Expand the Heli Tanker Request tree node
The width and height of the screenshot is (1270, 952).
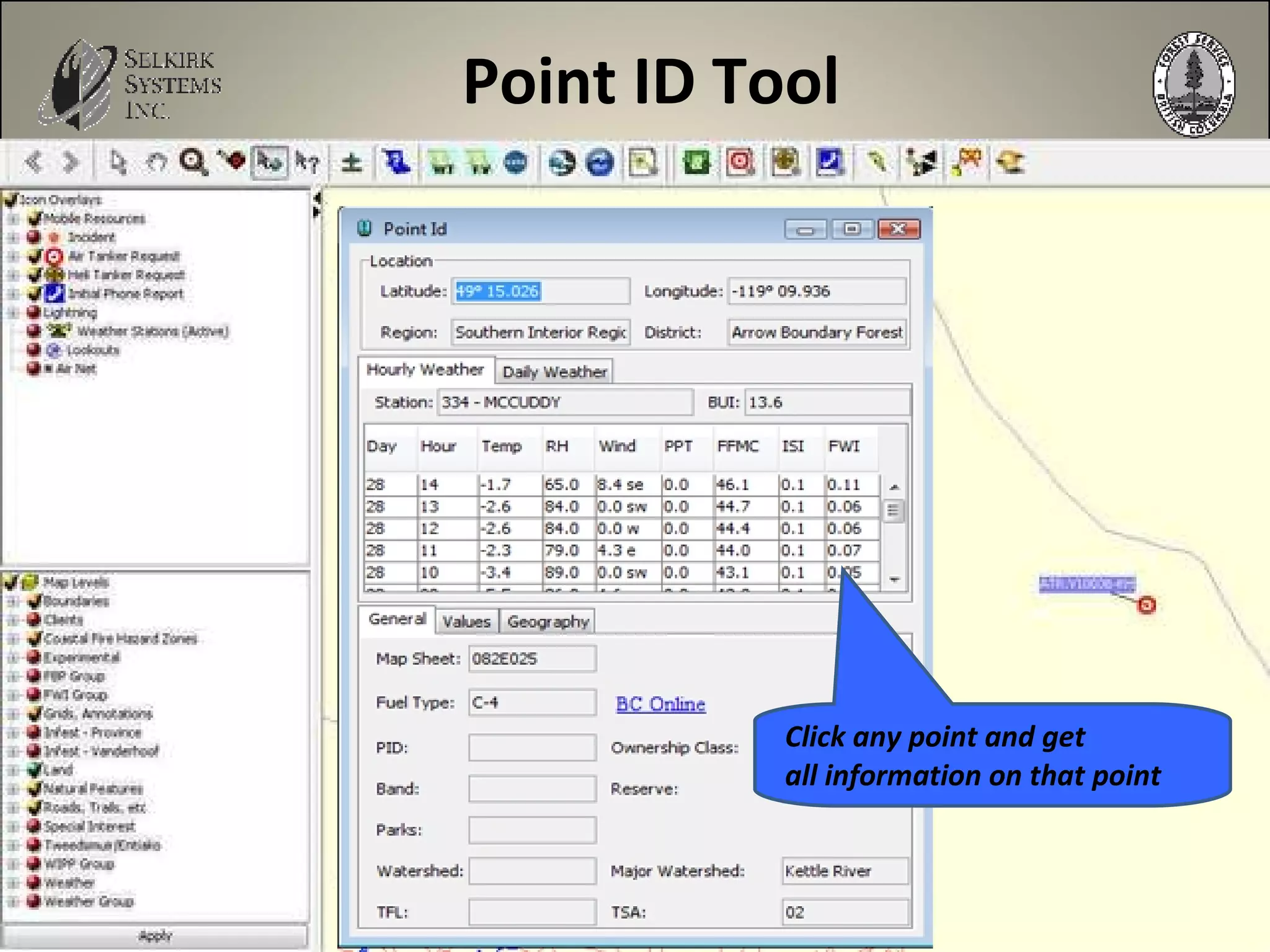(12, 275)
